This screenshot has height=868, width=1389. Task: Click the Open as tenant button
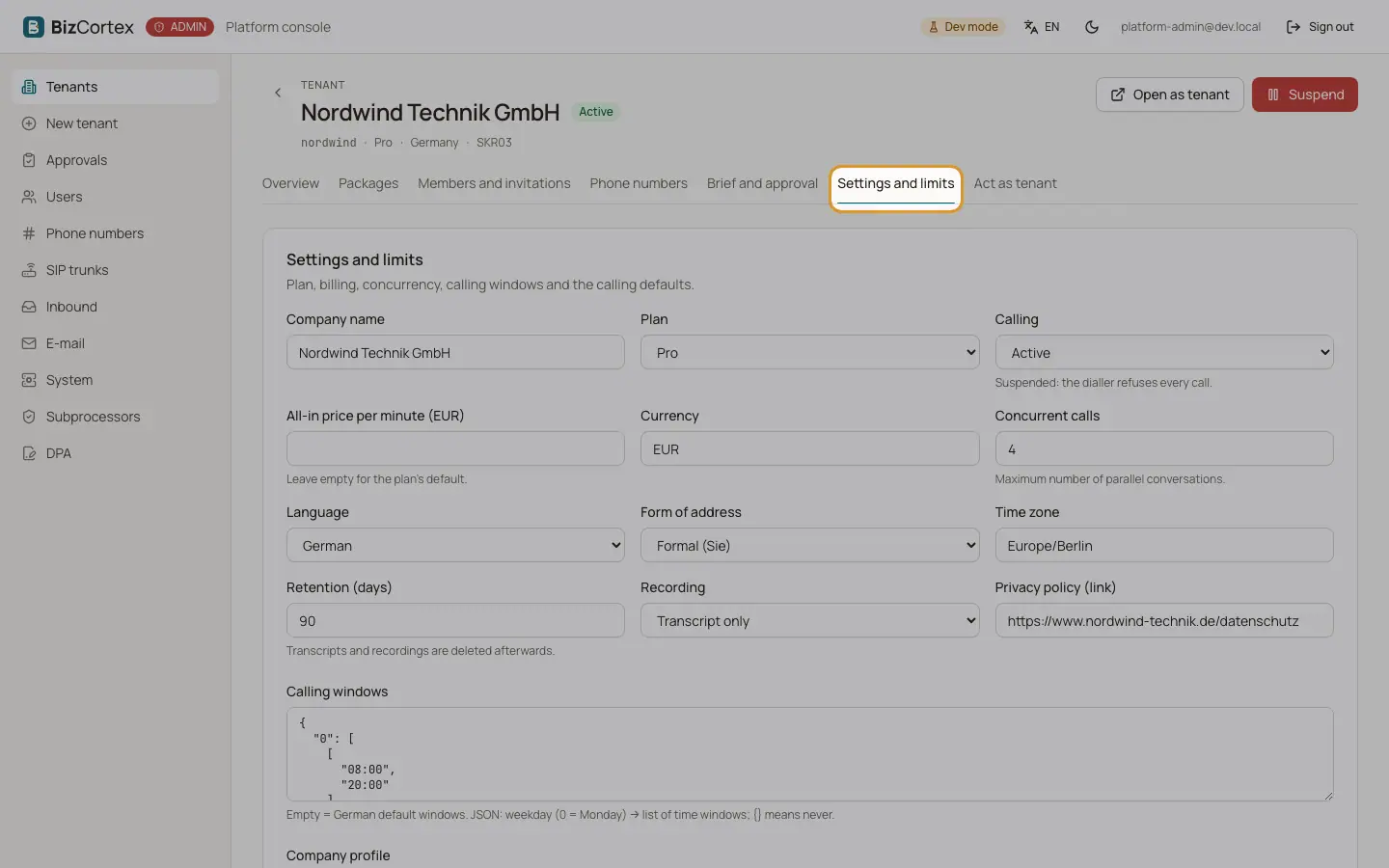(1169, 95)
